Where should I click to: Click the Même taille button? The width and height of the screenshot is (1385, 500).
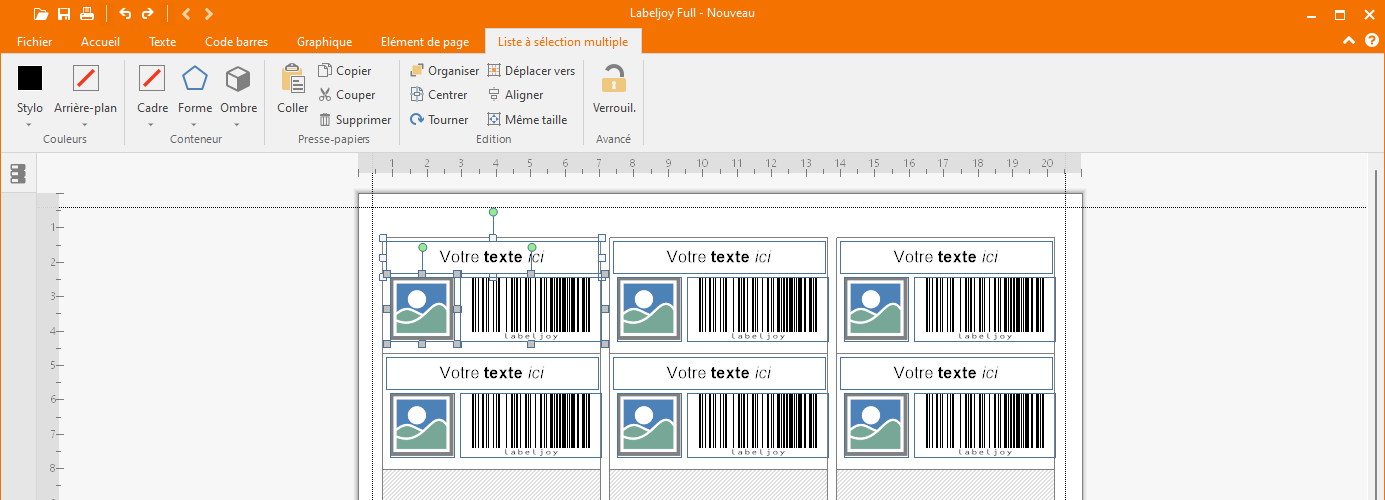[527, 119]
